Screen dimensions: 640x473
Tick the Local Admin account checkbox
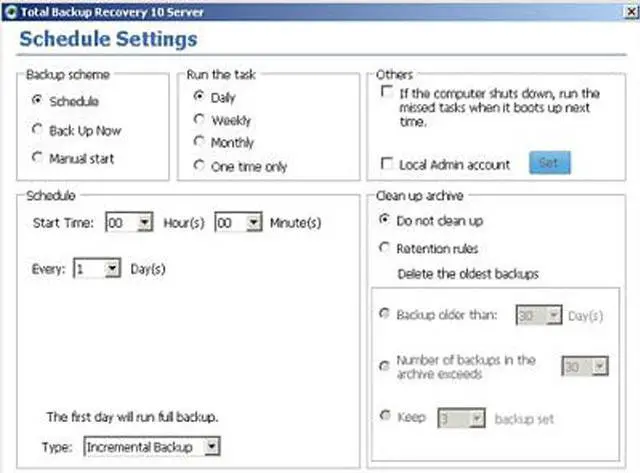(x=387, y=164)
